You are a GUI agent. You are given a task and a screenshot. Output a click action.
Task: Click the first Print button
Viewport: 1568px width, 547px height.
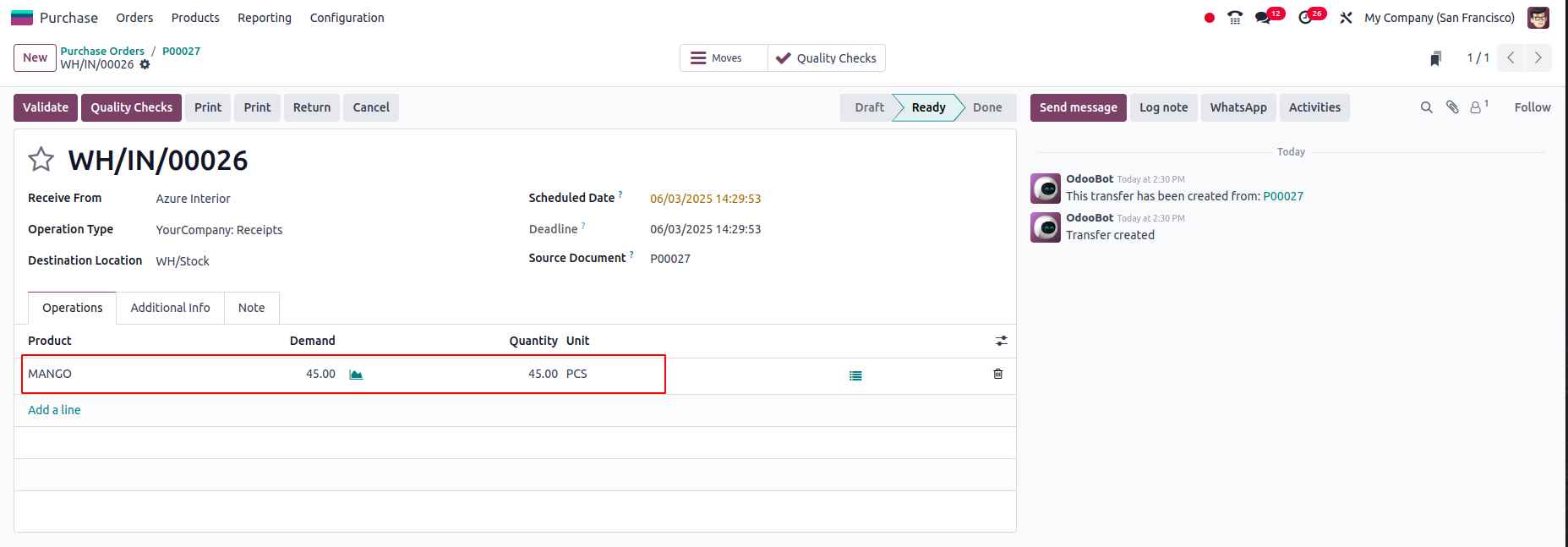[x=208, y=107]
